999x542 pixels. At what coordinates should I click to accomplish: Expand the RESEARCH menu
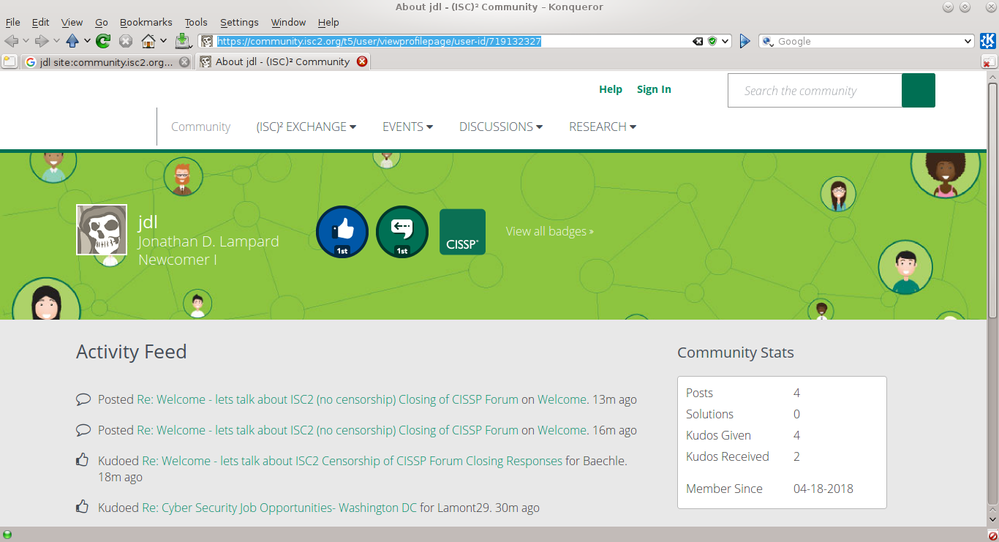pyautogui.click(x=603, y=127)
